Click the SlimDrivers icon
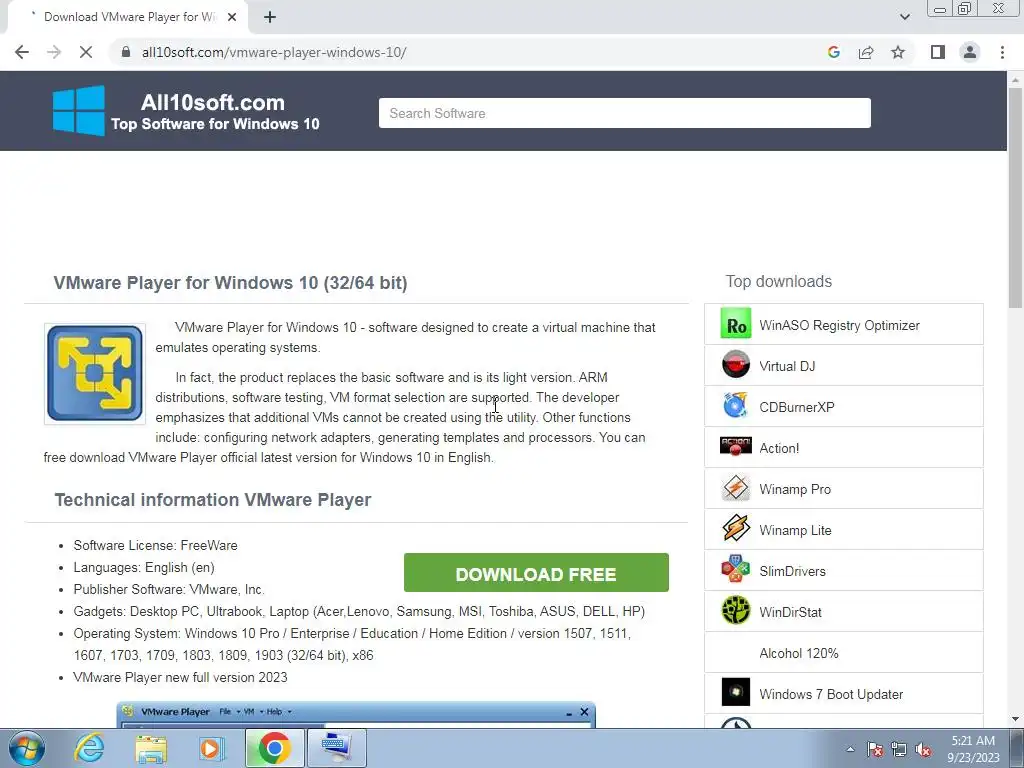The image size is (1024, 768). pyautogui.click(x=735, y=570)
